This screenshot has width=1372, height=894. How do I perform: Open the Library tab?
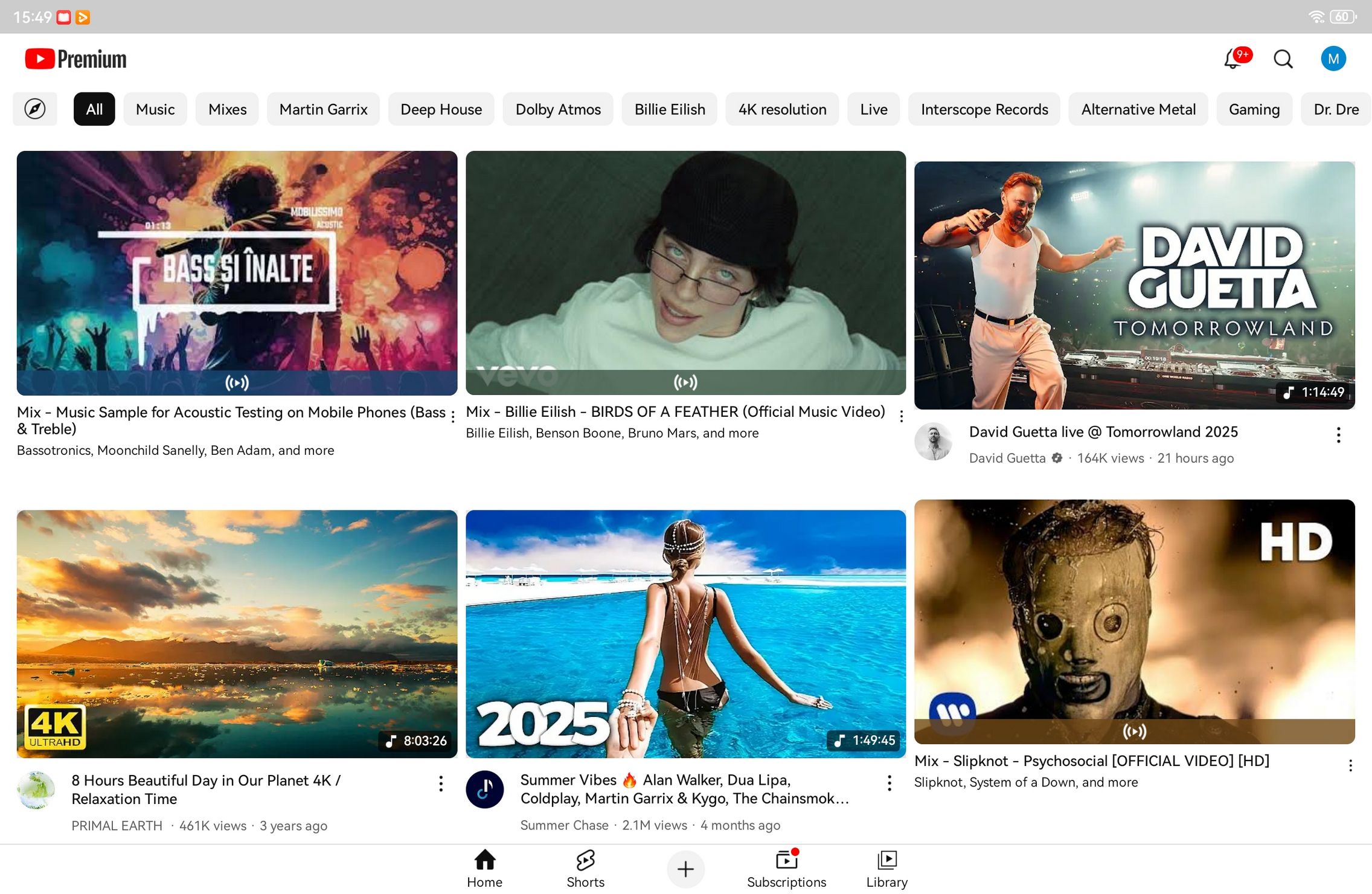tap(886, 869)
